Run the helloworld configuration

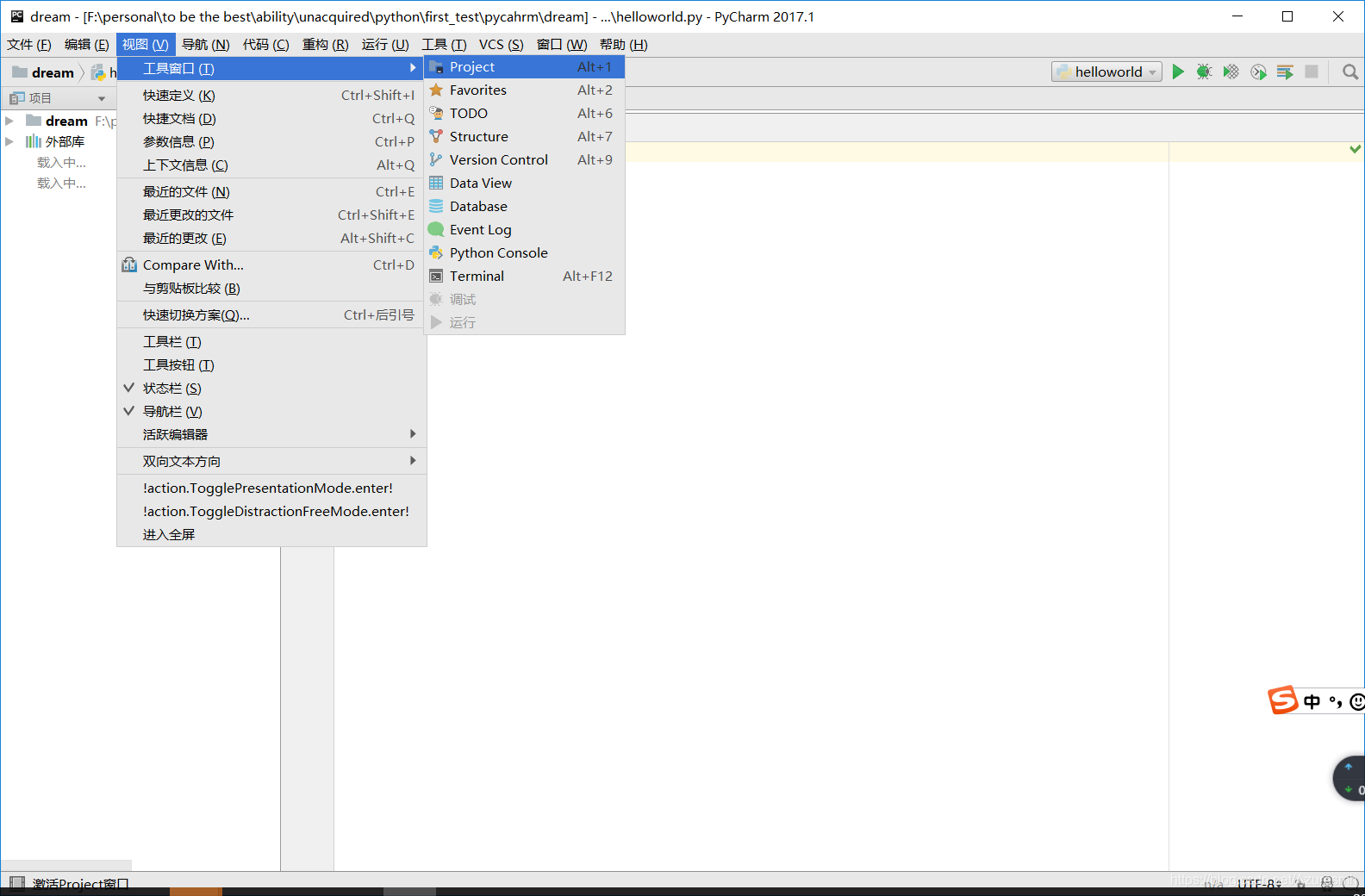point(1178,72)
